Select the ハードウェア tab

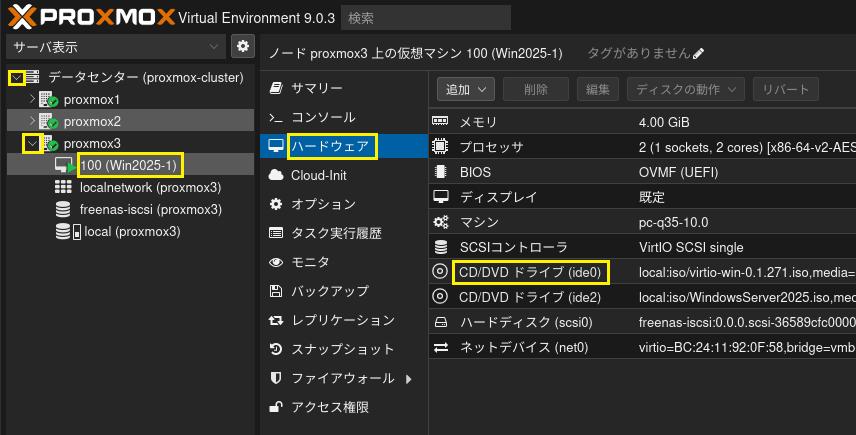[x=344, y=146]
